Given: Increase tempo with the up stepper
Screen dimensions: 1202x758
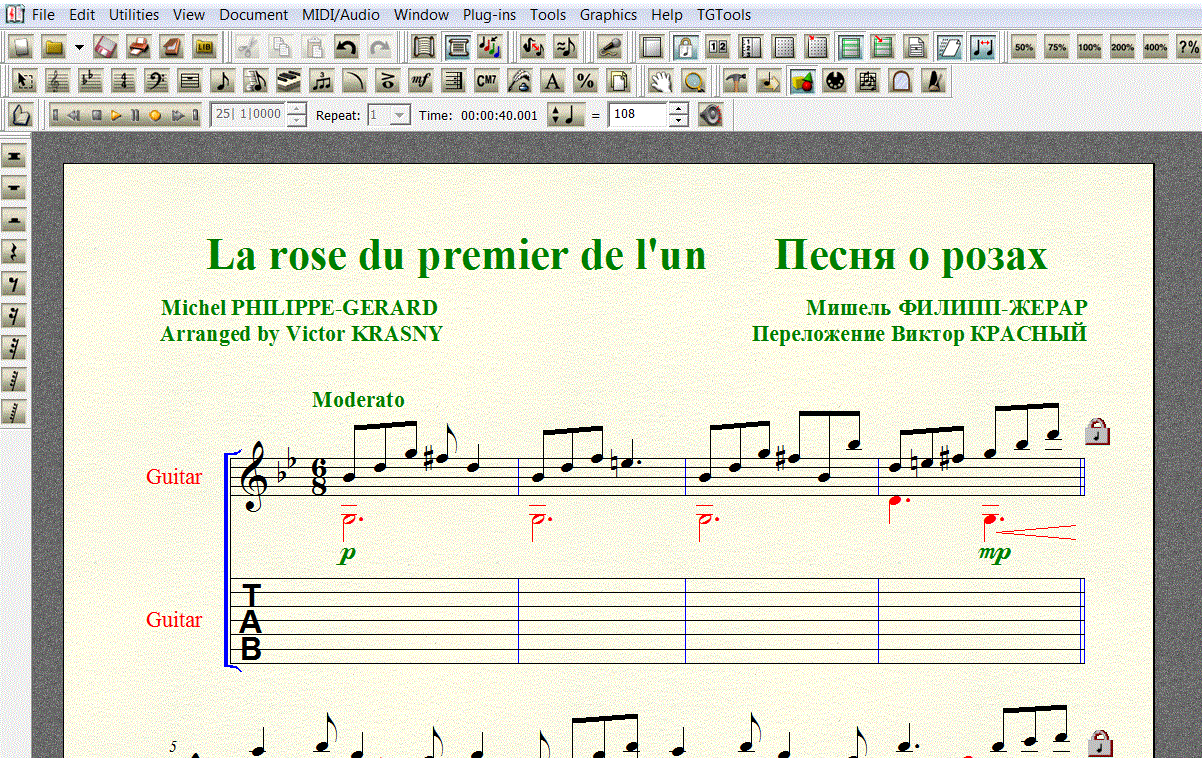Looking at the screenshot, I should click(x=679, y=109).
